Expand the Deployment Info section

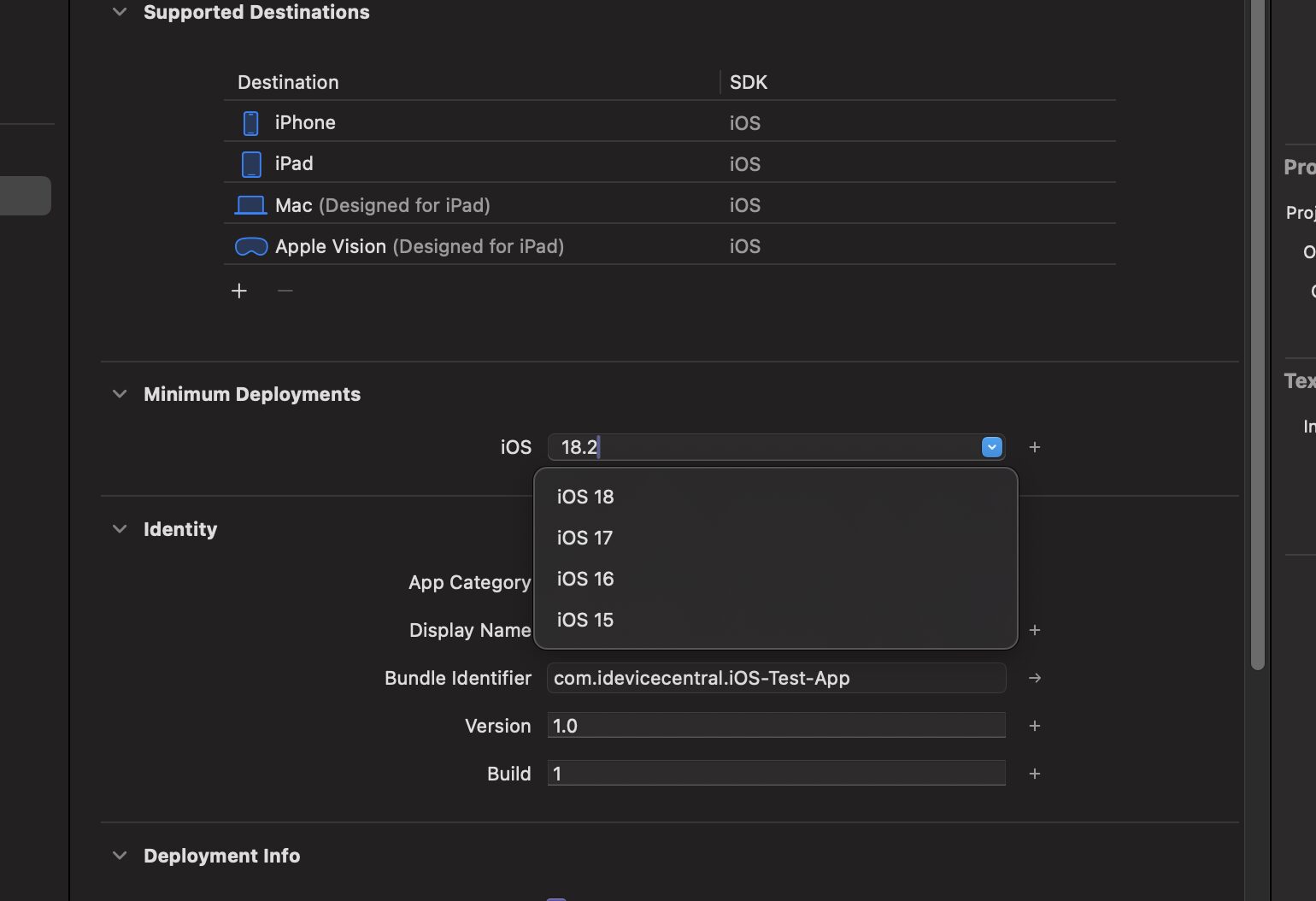click(119, 855)
